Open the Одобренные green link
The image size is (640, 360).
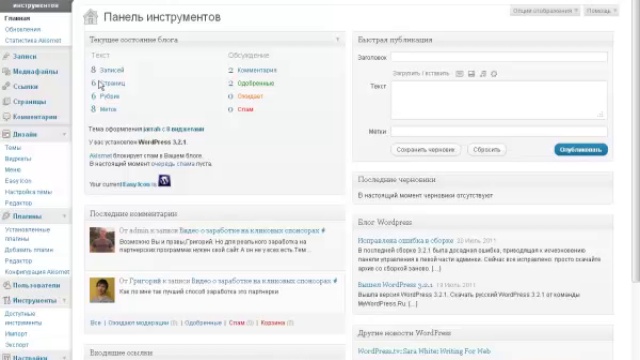click(256, 83)
